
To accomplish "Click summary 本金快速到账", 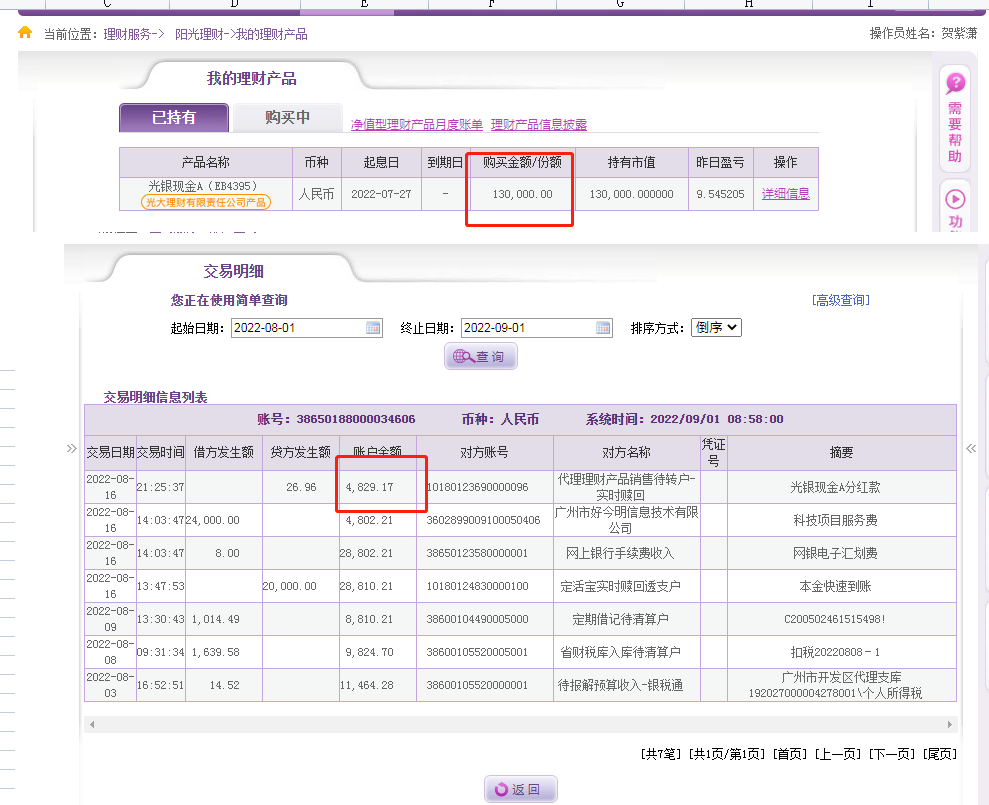I will (835, 586).
